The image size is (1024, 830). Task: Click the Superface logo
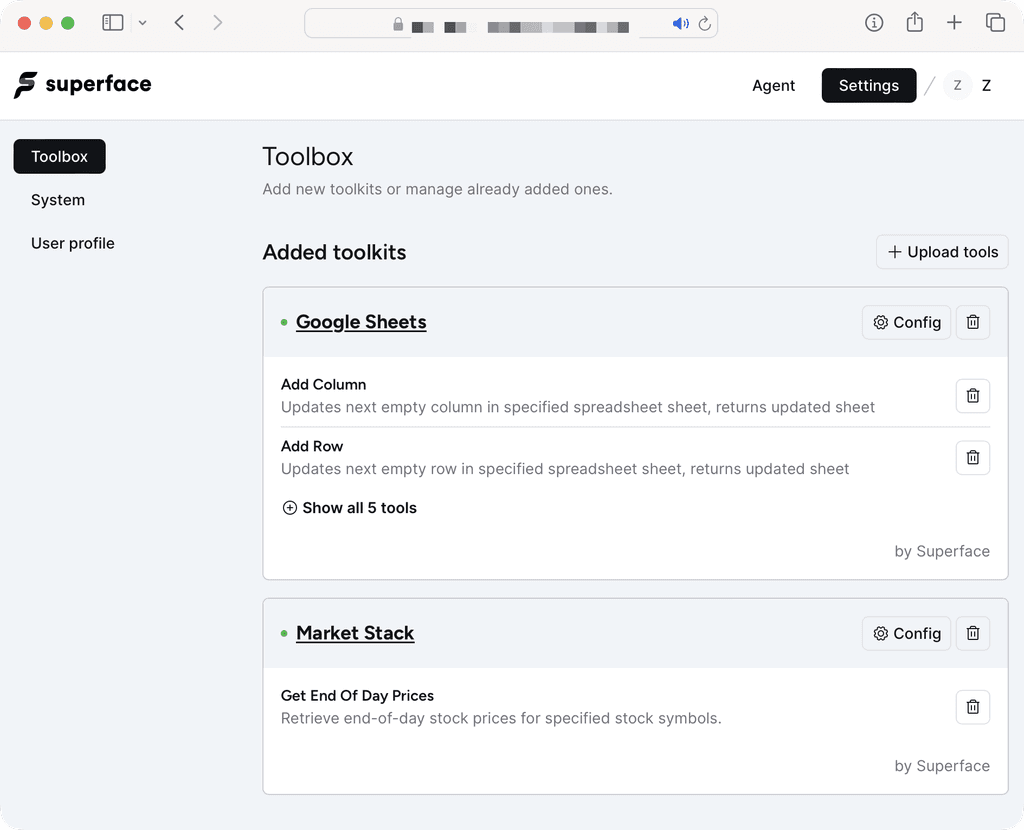pos(82,85)
